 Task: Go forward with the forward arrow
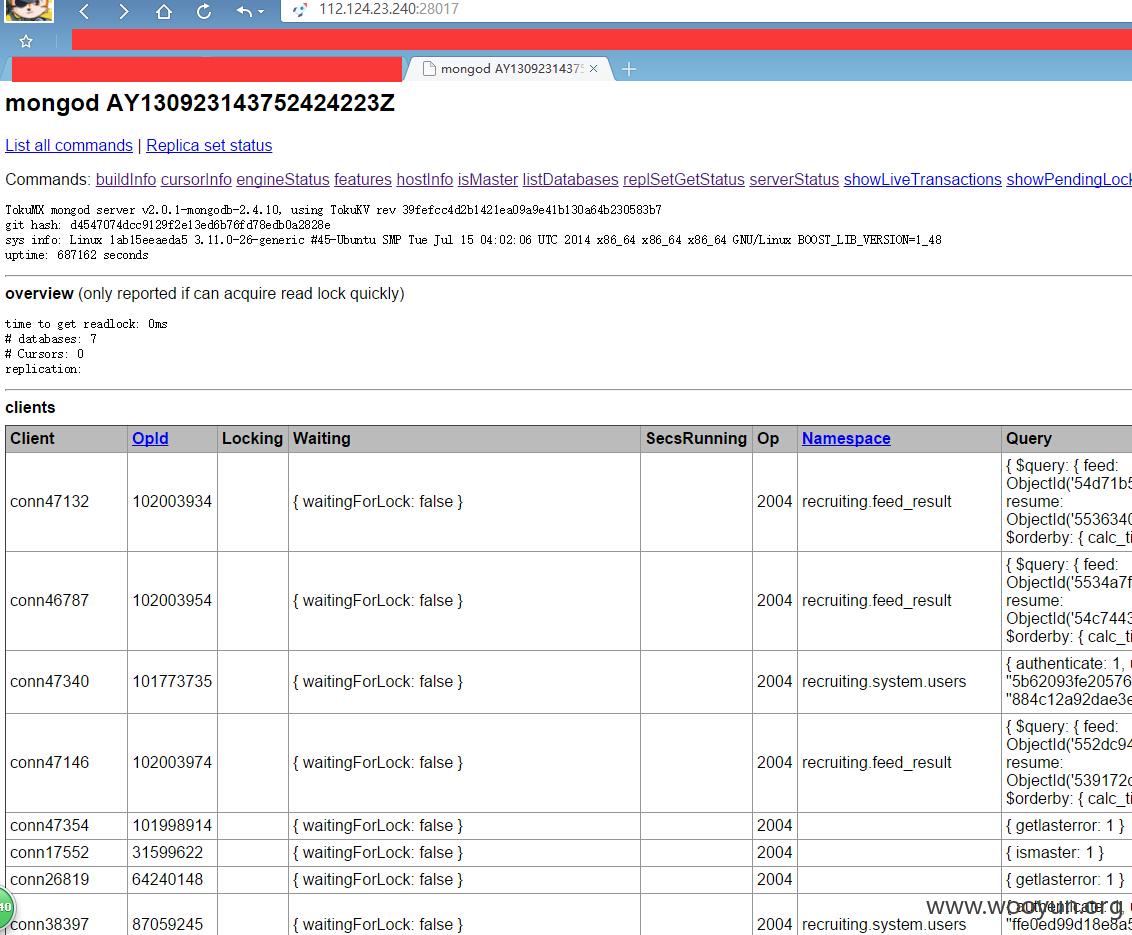point(123,11)
